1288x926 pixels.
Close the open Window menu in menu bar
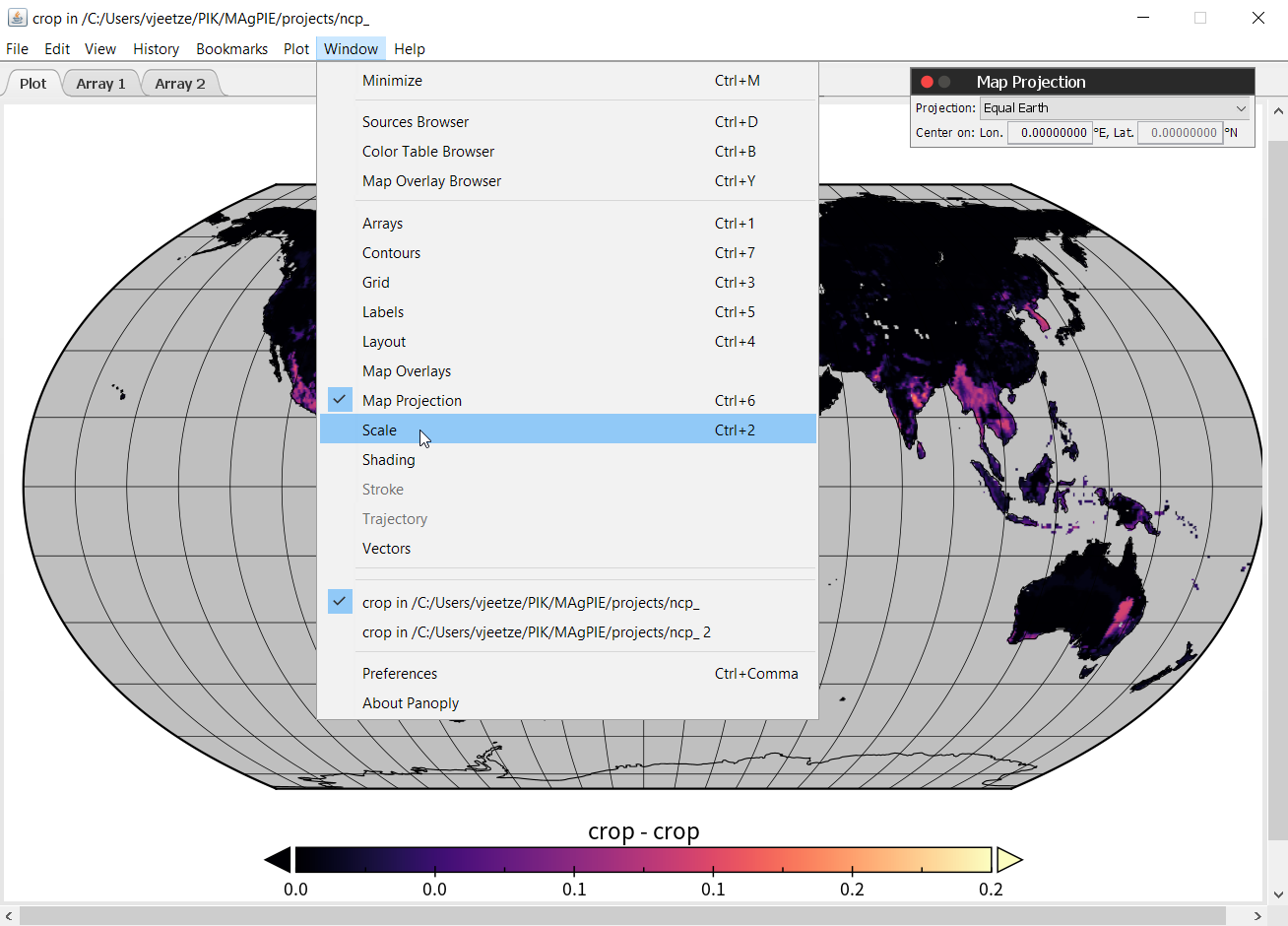351,49
